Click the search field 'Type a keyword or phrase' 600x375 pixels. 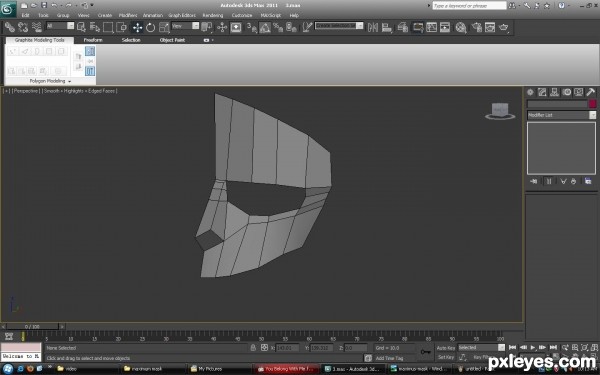tap(469, 6)
